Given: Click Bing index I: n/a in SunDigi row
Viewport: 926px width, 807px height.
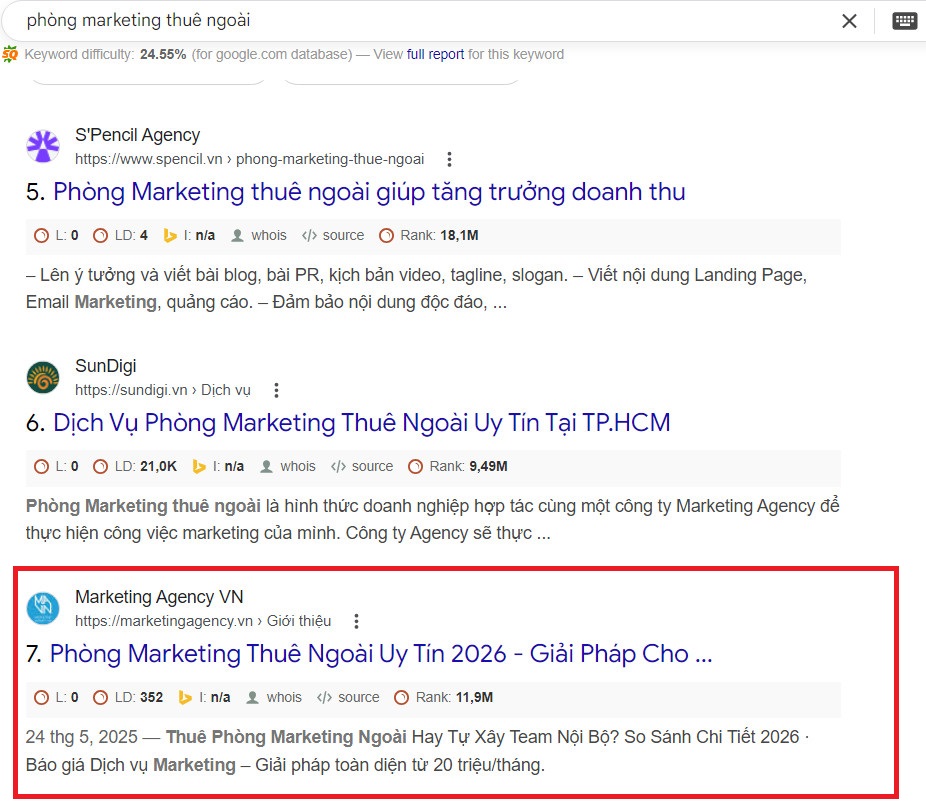Looking at the screenshot, I should click(218, 467).
